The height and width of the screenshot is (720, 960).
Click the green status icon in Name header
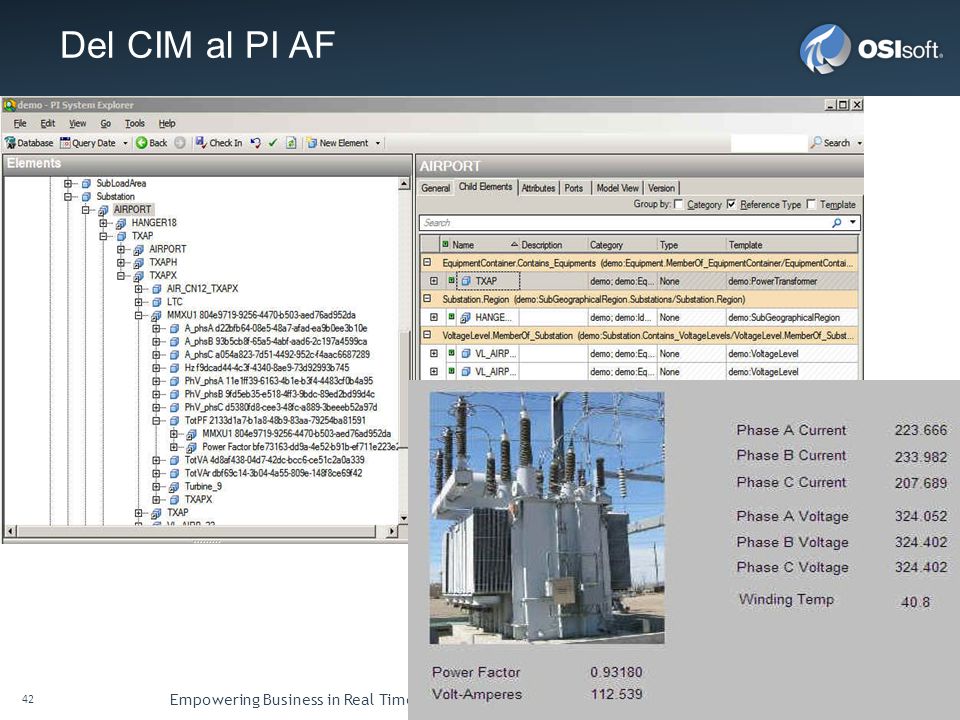click(x=445, y=244)
